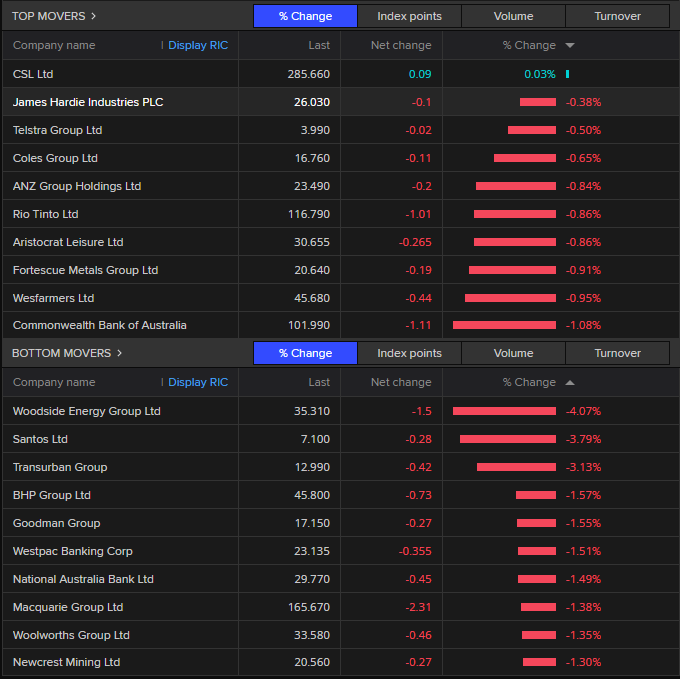Select Fortescue Metals Group Ltd name

coord(85,270)
